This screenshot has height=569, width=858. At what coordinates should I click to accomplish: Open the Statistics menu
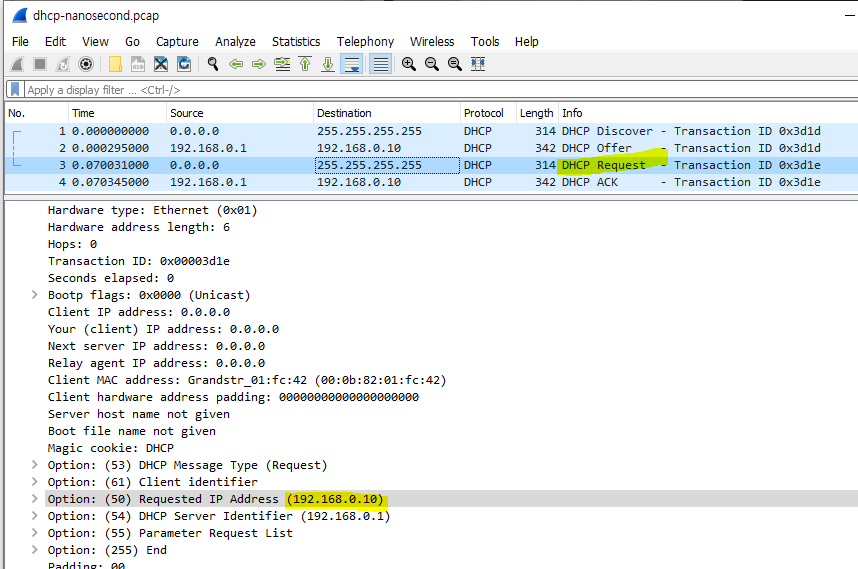point(296,42)
